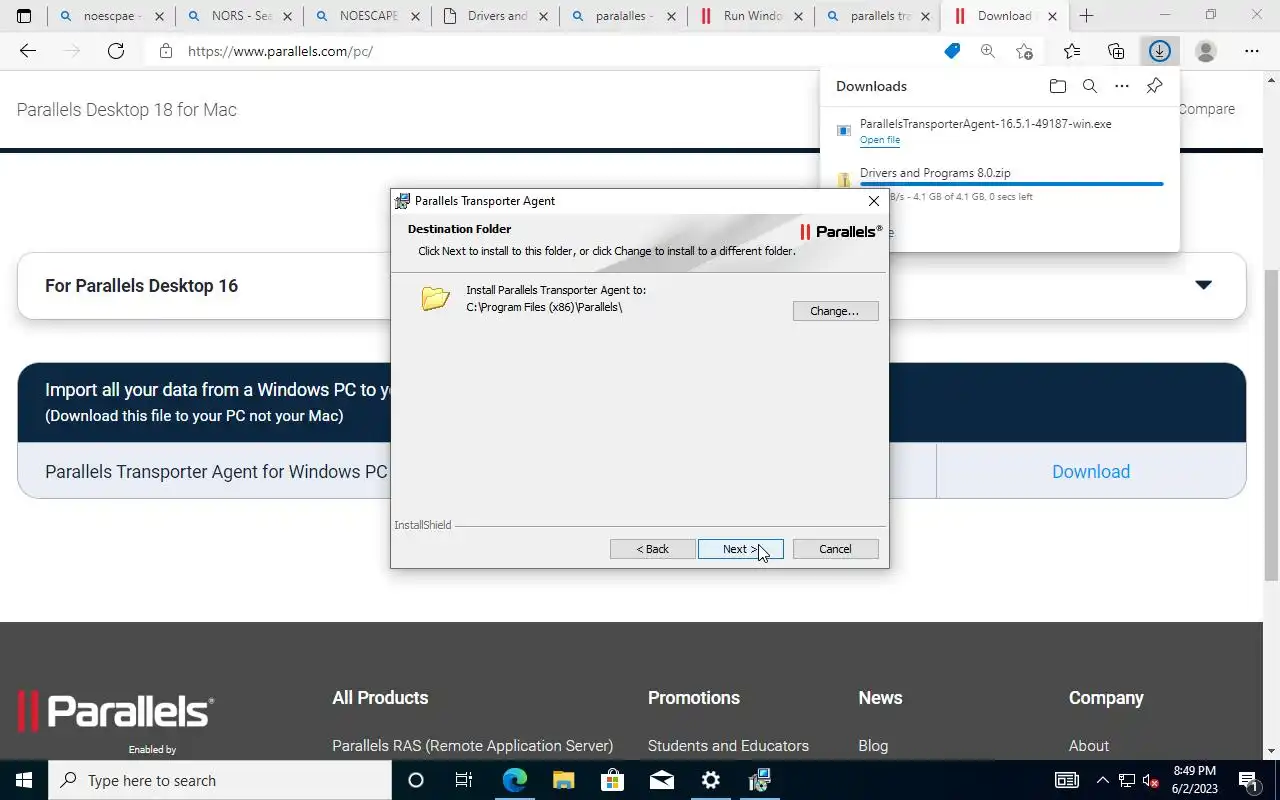Show hidden system tray icons
The height and width of the screenshot is (800, 1280).
1103,780
